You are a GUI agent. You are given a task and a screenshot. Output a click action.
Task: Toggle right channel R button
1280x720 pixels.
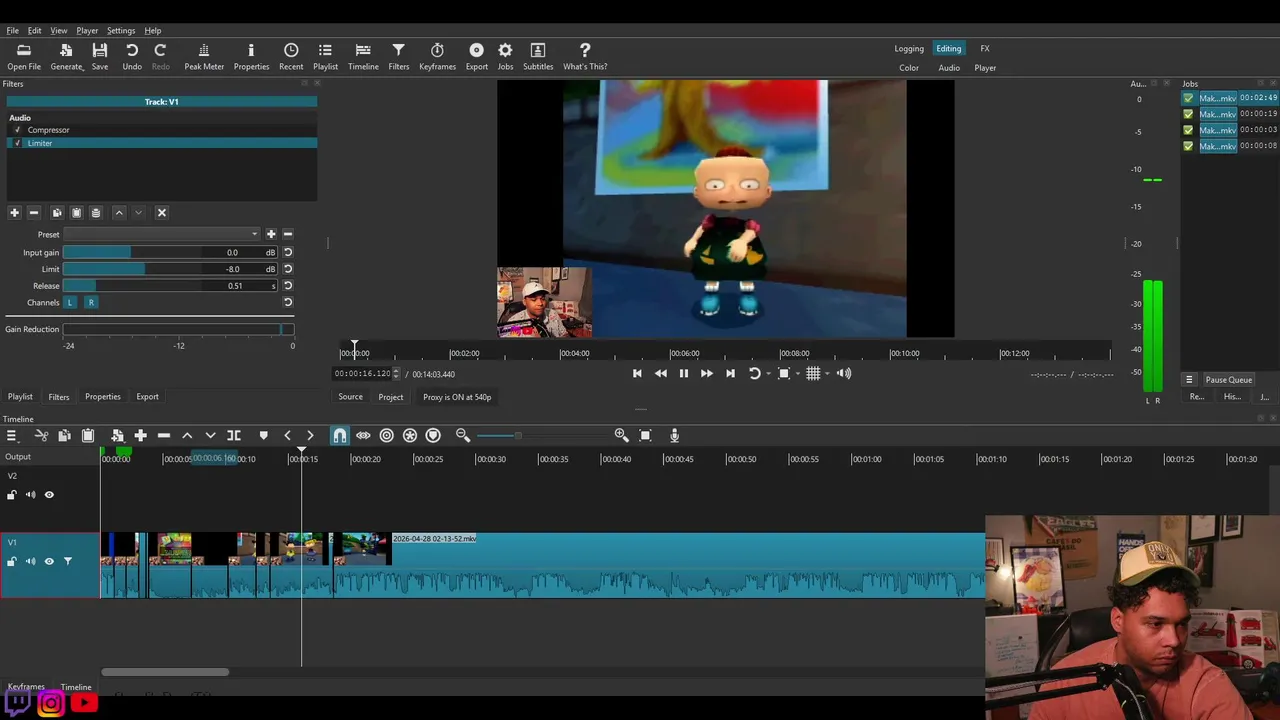91,303
